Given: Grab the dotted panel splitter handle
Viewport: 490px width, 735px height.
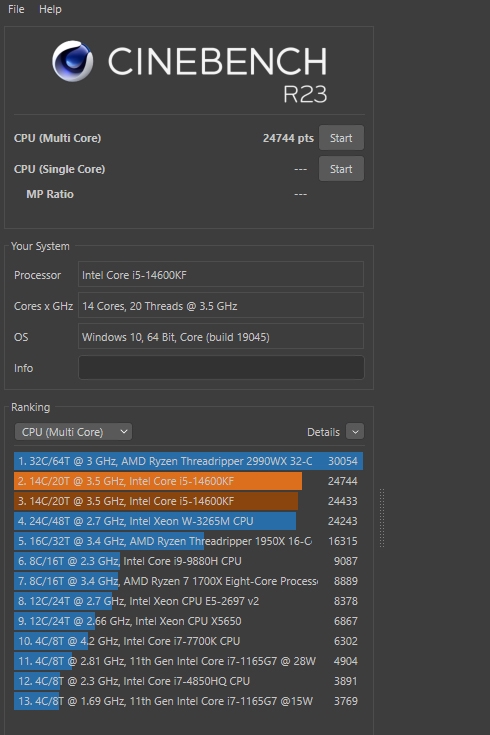Looking at the screenshot, I should [382, 518].
